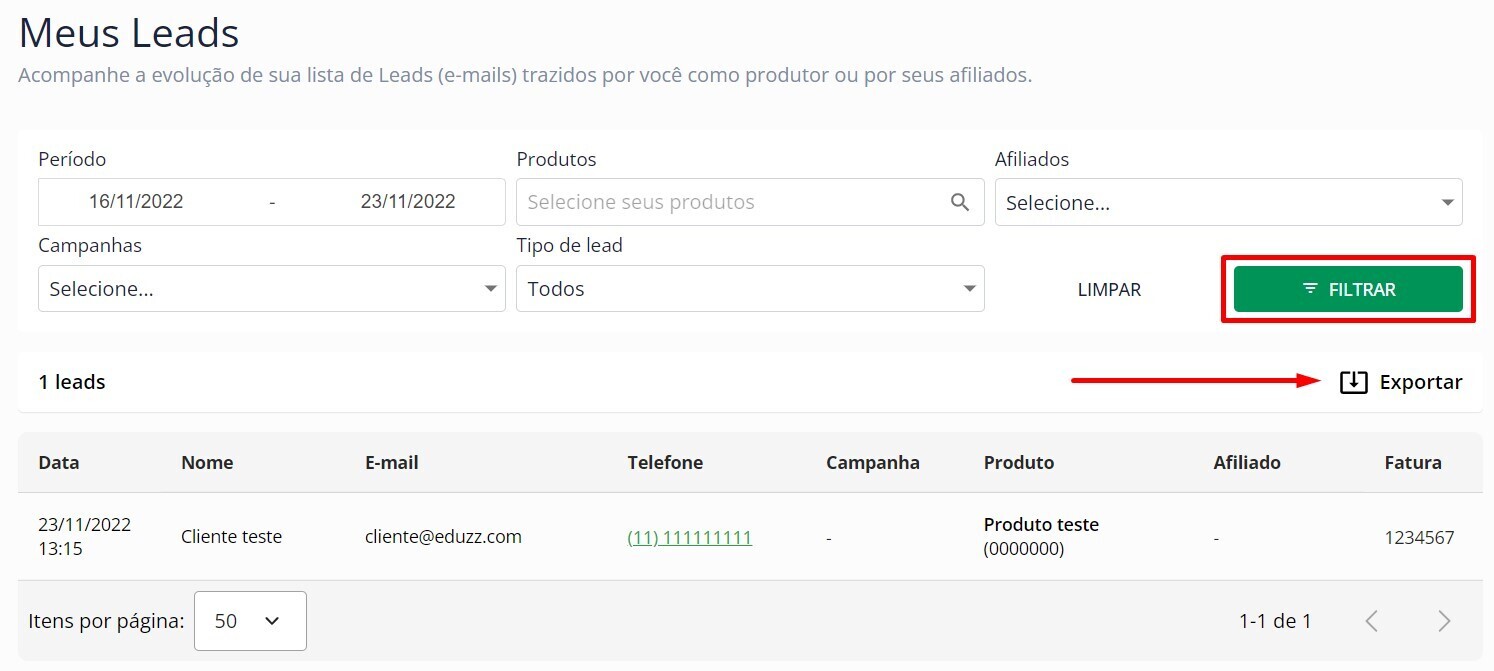Expand the Campanhas dropdown
This screenshot has height=671, width=1494.
click(271, 289)
